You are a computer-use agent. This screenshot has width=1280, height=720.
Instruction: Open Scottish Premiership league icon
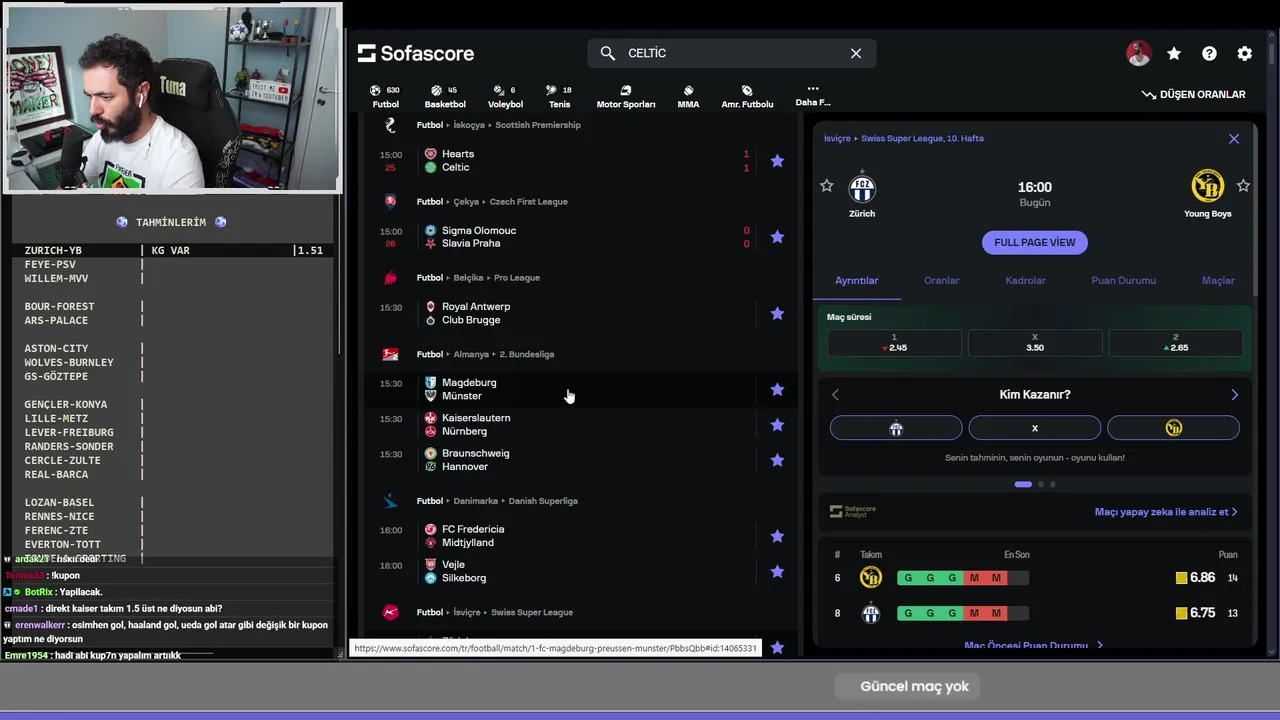391,125
